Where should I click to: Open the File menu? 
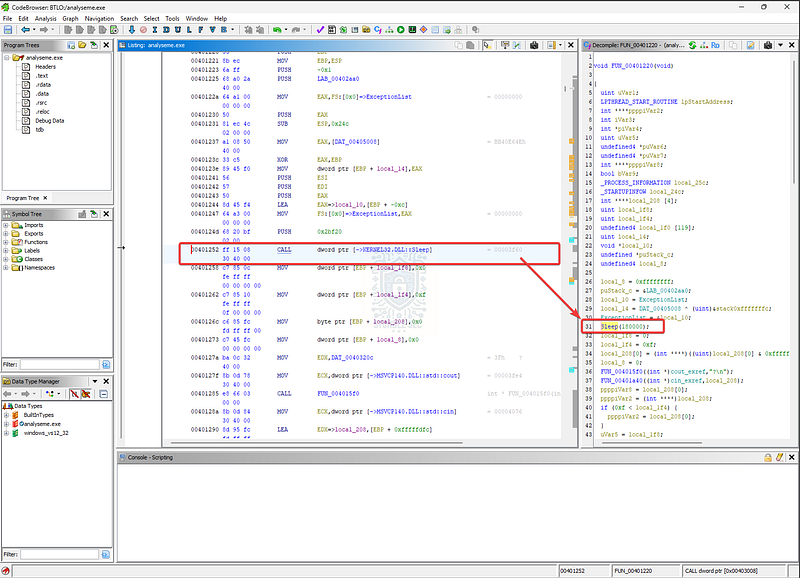click(x=8, y=18)
